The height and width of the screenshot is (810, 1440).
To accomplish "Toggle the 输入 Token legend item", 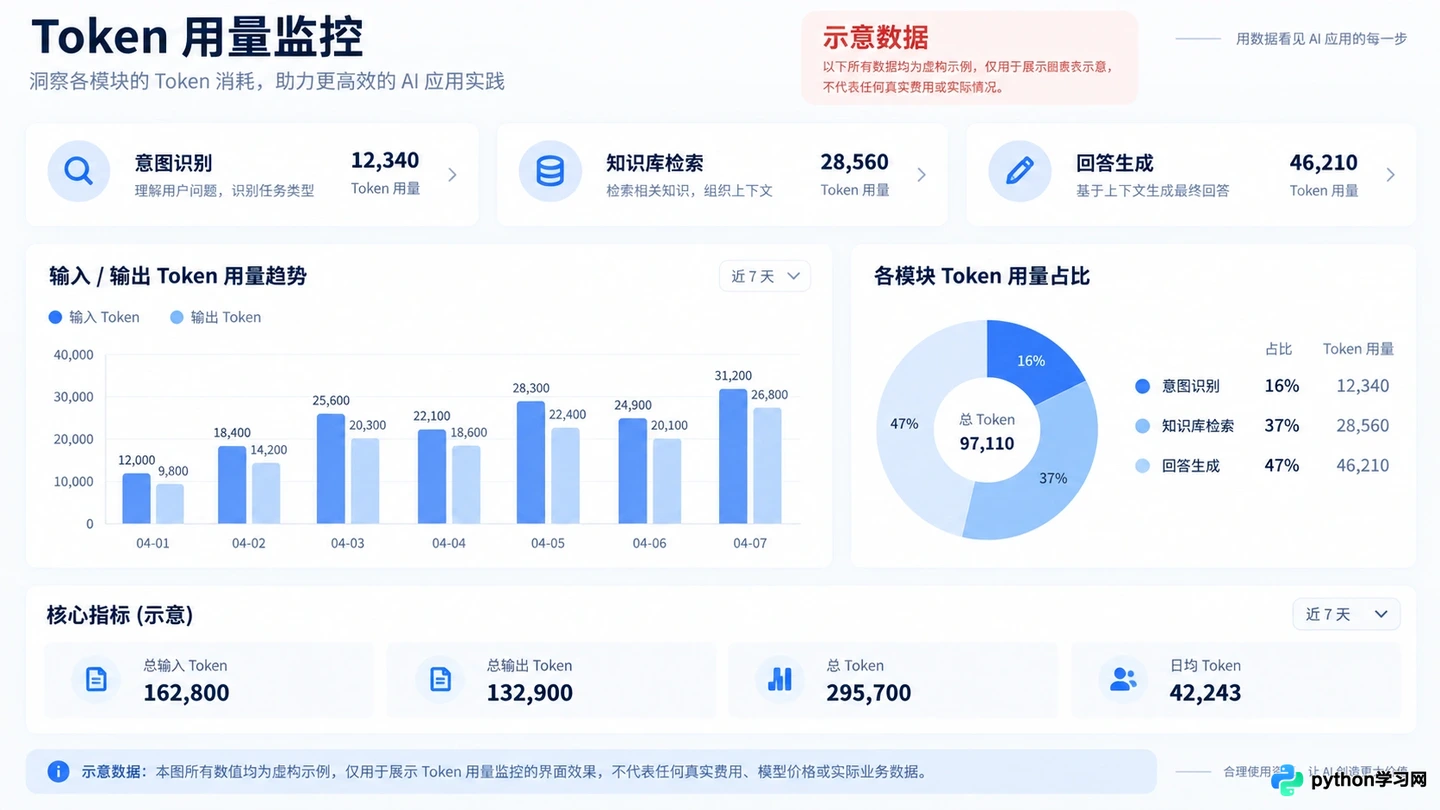I will coord(94,317).
